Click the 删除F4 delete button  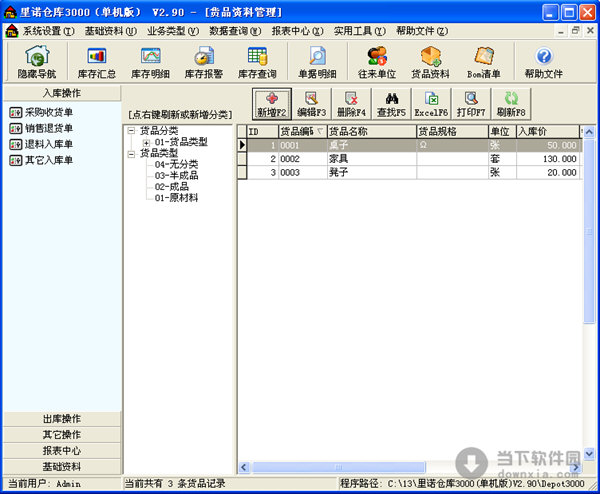[x=351, y=104]
